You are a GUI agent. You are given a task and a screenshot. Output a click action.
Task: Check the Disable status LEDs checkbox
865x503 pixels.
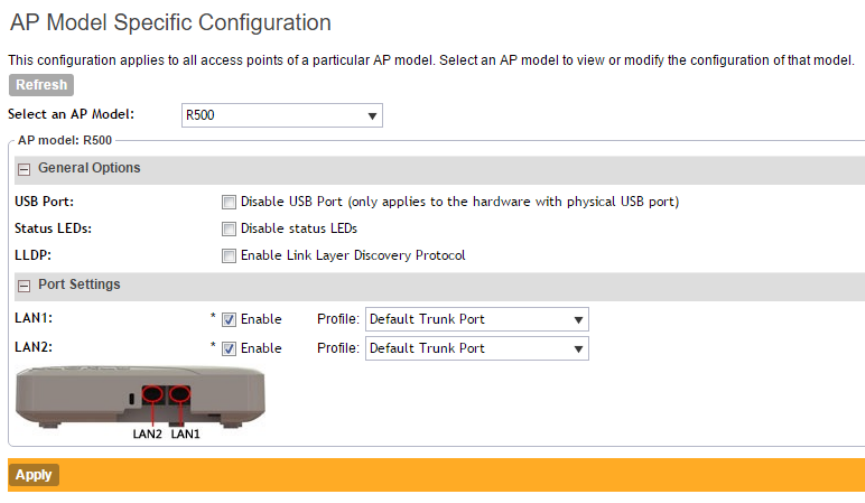point(229,228)
